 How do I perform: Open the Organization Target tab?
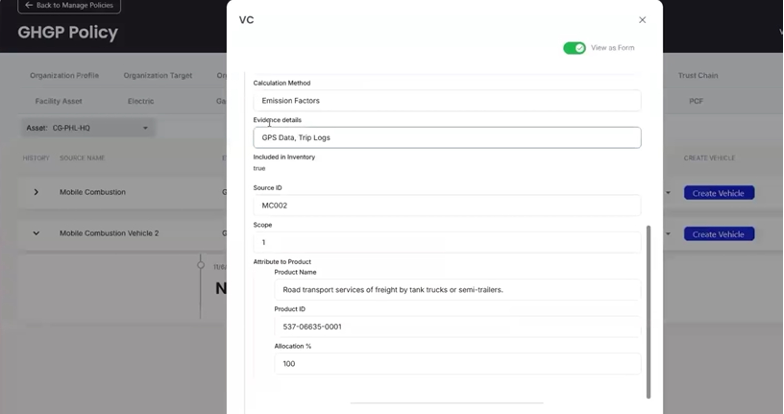coord(158,76)
